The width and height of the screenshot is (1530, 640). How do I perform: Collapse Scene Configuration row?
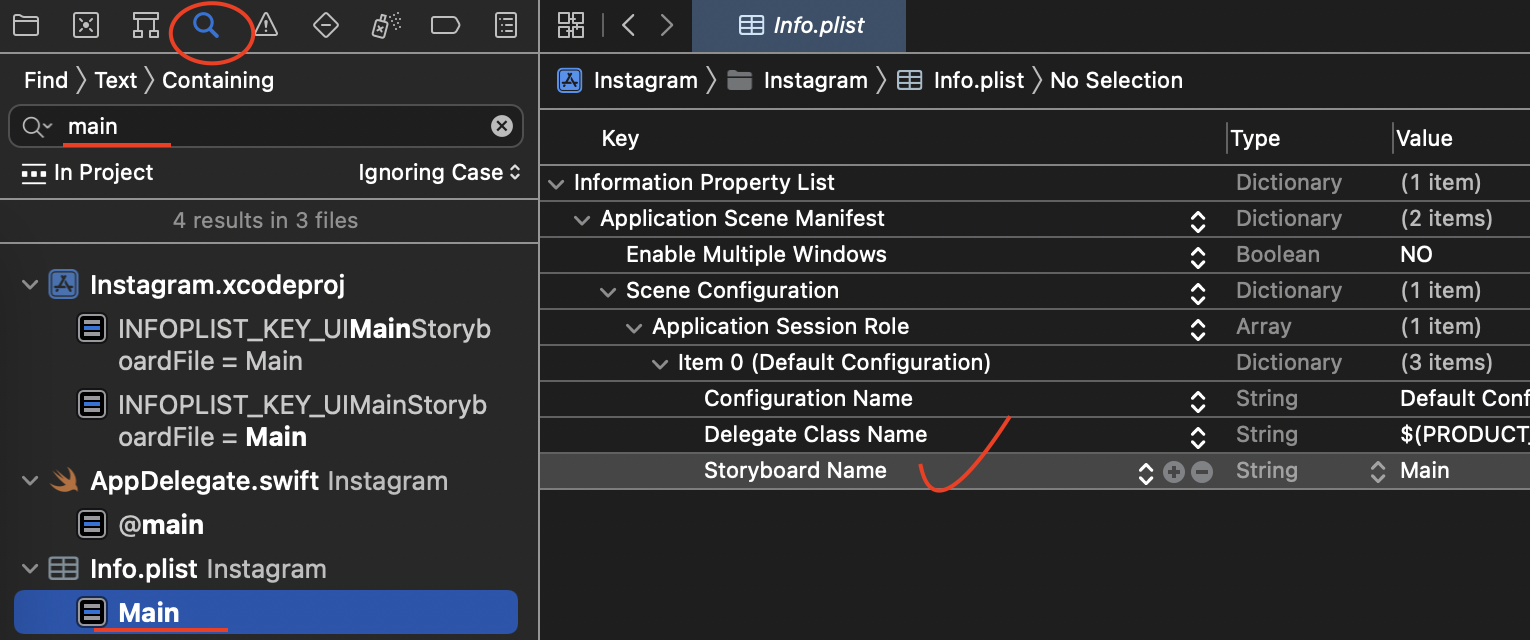point(608,291)
